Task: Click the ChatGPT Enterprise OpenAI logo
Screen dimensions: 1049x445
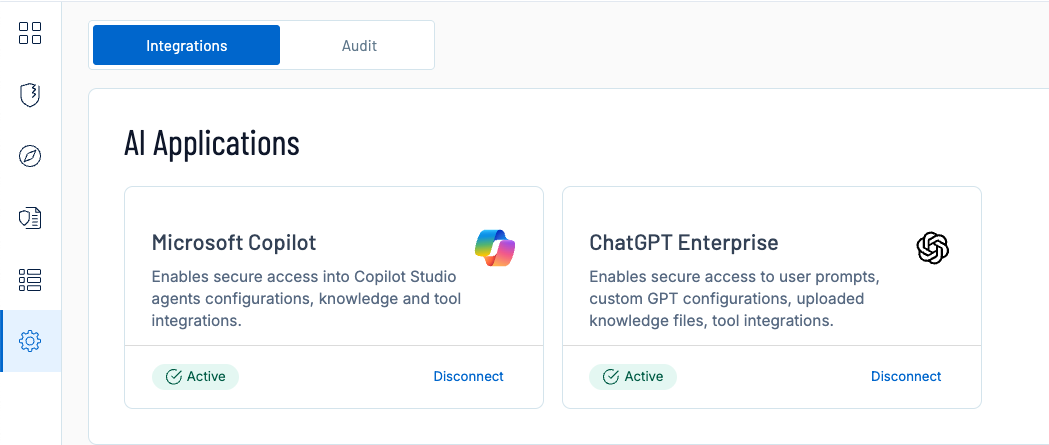Action: pyautogui.click(x=932, y=248)
